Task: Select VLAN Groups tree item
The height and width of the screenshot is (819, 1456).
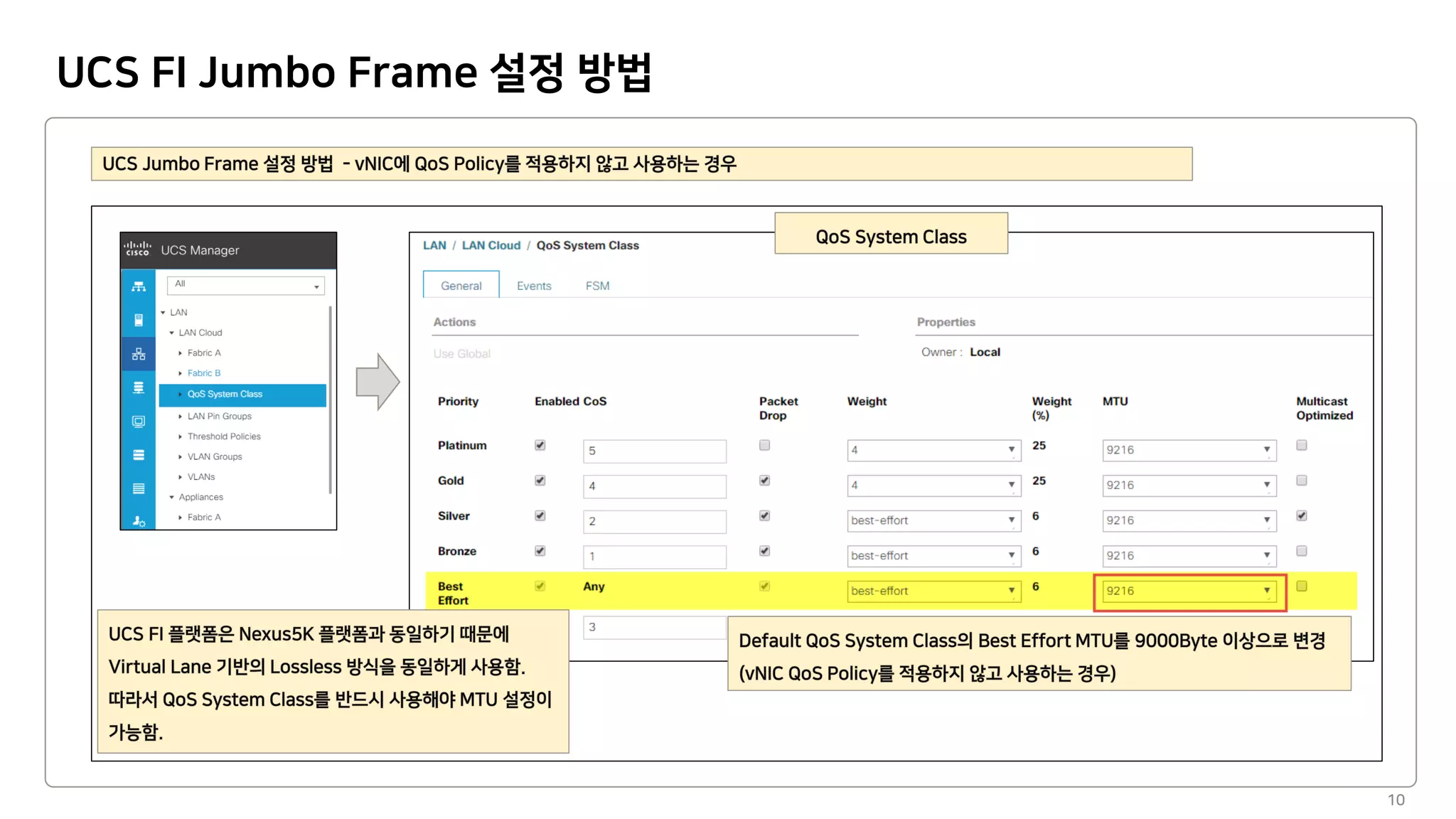Action: point(215,457)
